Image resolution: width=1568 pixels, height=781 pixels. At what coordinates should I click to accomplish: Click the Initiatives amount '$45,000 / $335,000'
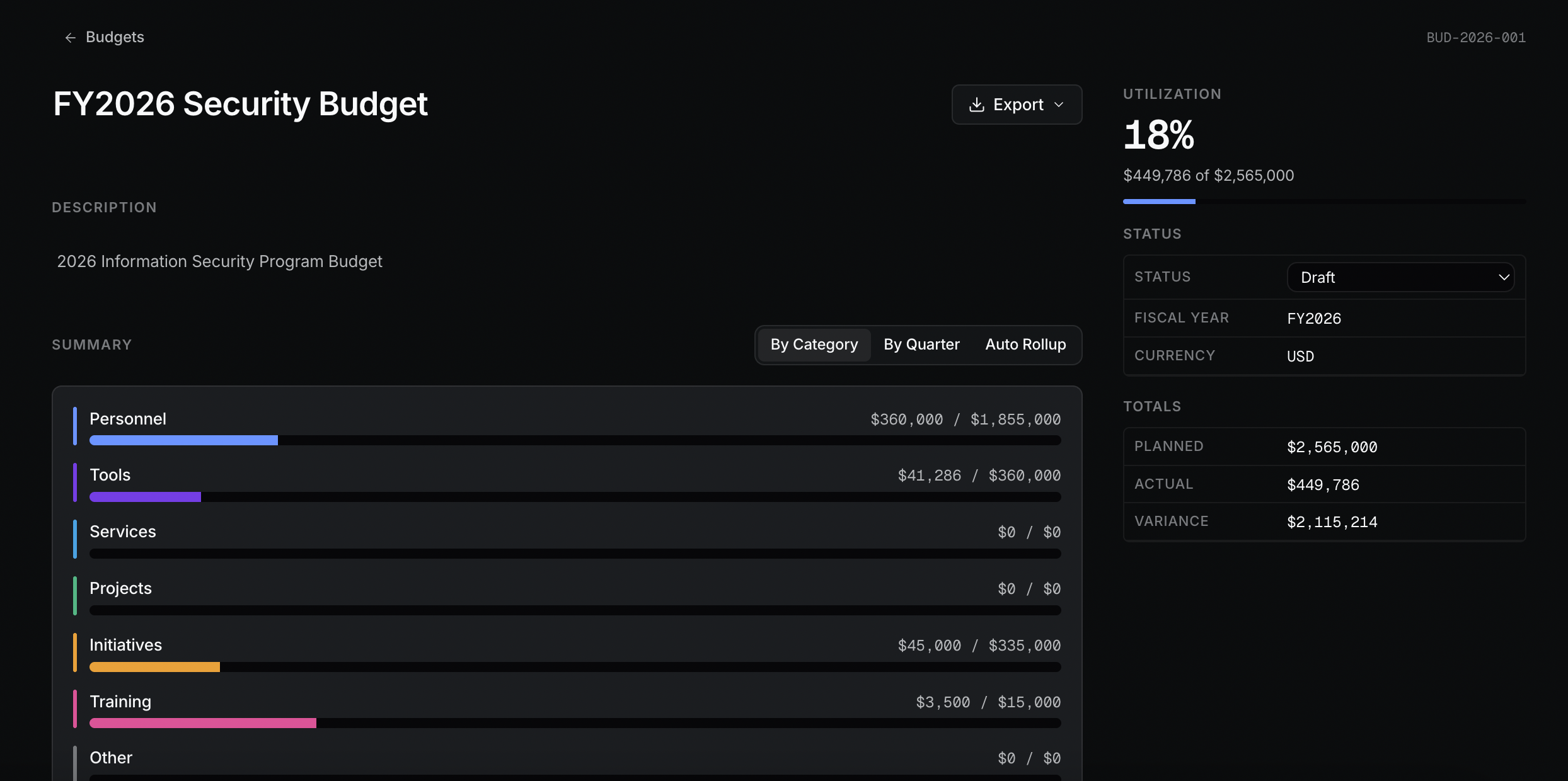[979, 646]
